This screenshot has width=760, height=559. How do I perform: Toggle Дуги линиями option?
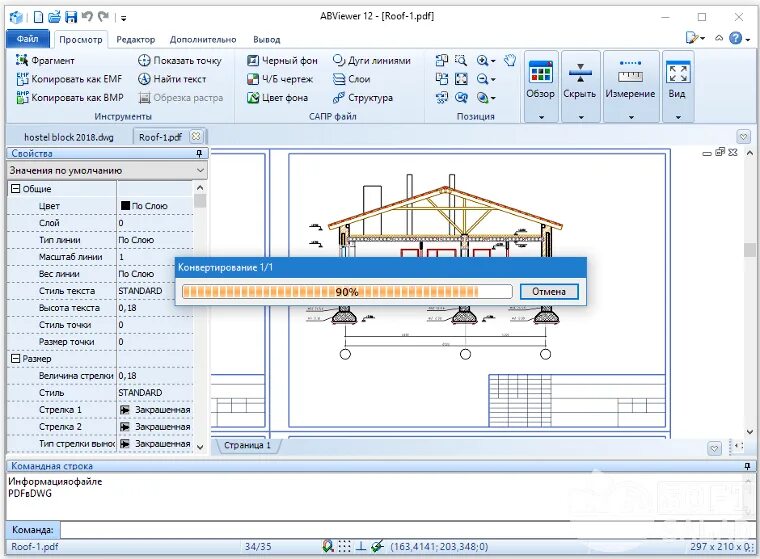[x=372, y=60]
